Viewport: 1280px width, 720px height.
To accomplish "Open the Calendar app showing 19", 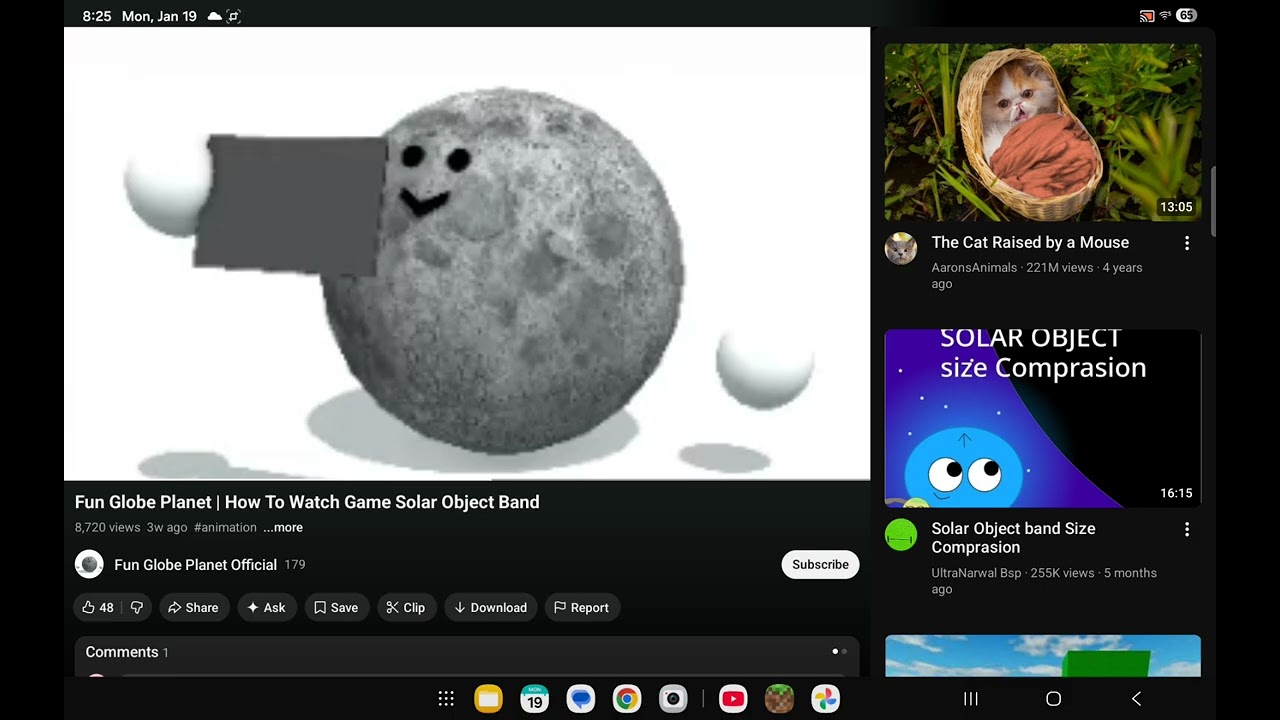I will coord(535,699).
